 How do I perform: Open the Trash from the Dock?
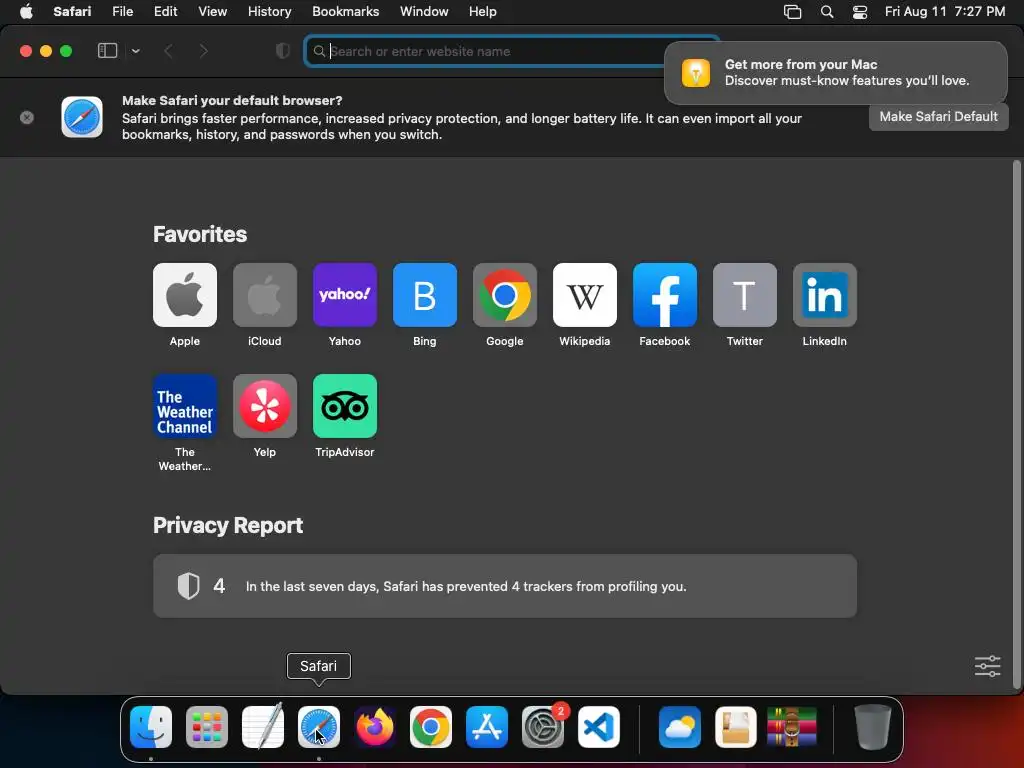[x=872, y=727]
